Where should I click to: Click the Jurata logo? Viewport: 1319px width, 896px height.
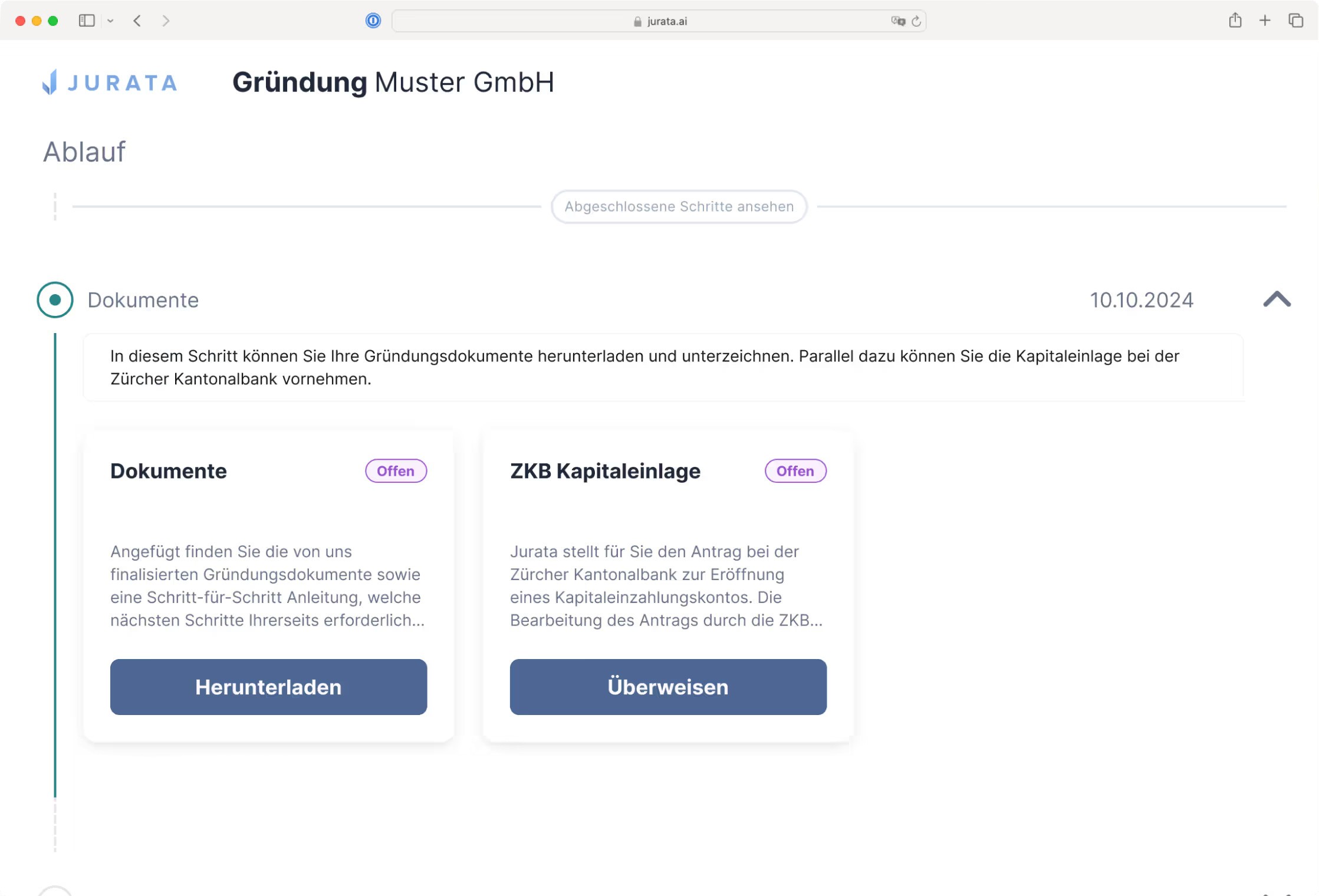pyautogui.click(x=110, y=83)
